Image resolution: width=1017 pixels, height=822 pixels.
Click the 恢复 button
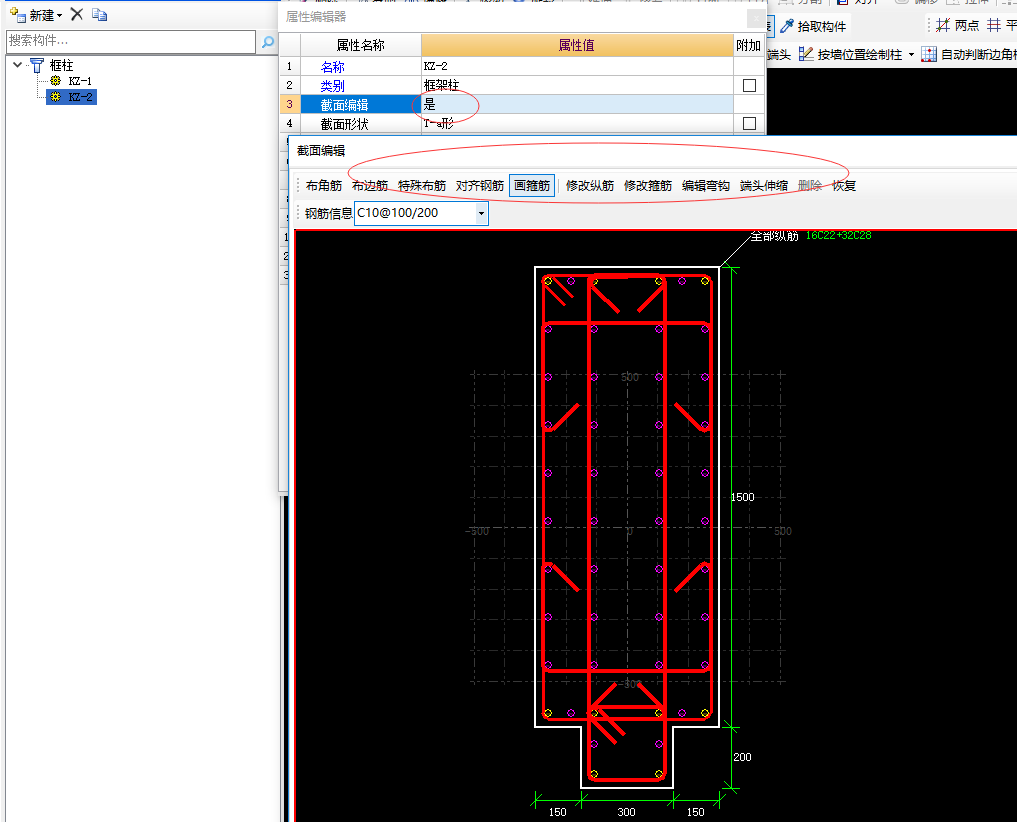coord(844,185)
